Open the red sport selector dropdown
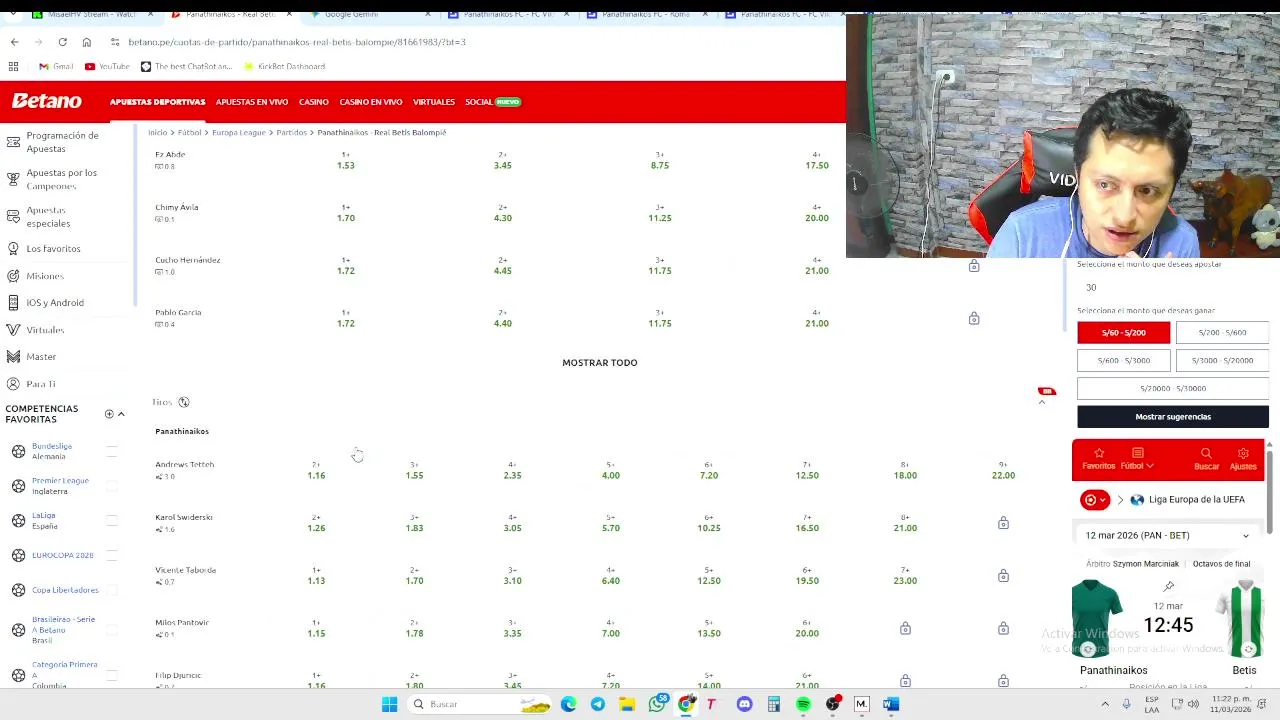 (1096, 499)
